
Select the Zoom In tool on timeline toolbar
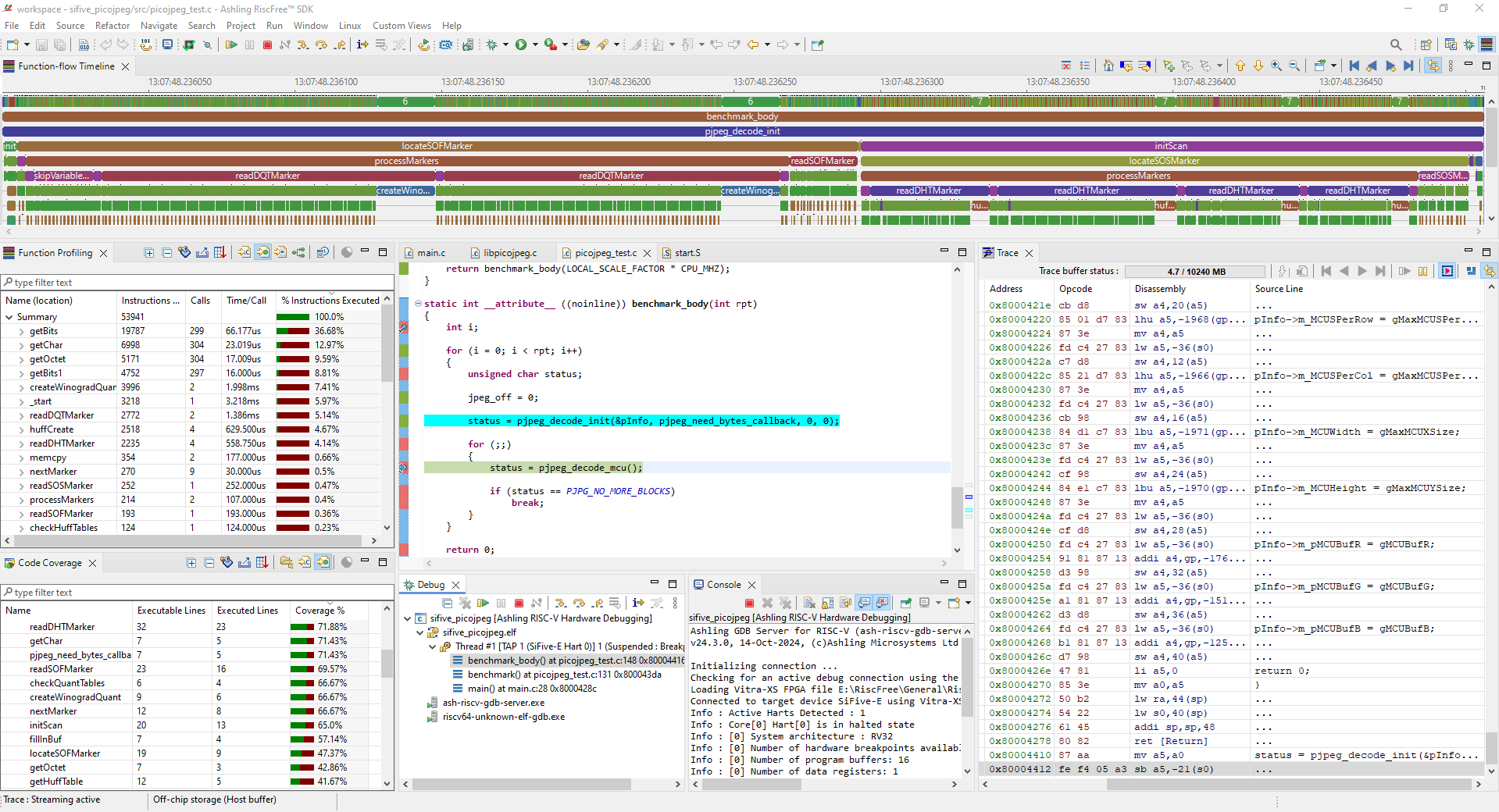point(1276,66)
